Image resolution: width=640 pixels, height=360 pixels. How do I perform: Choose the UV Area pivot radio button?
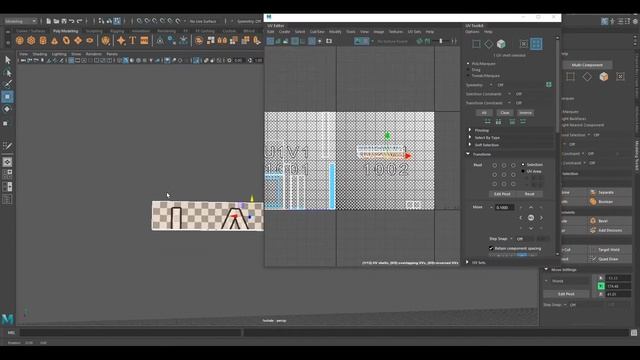(x=523, y=171)
